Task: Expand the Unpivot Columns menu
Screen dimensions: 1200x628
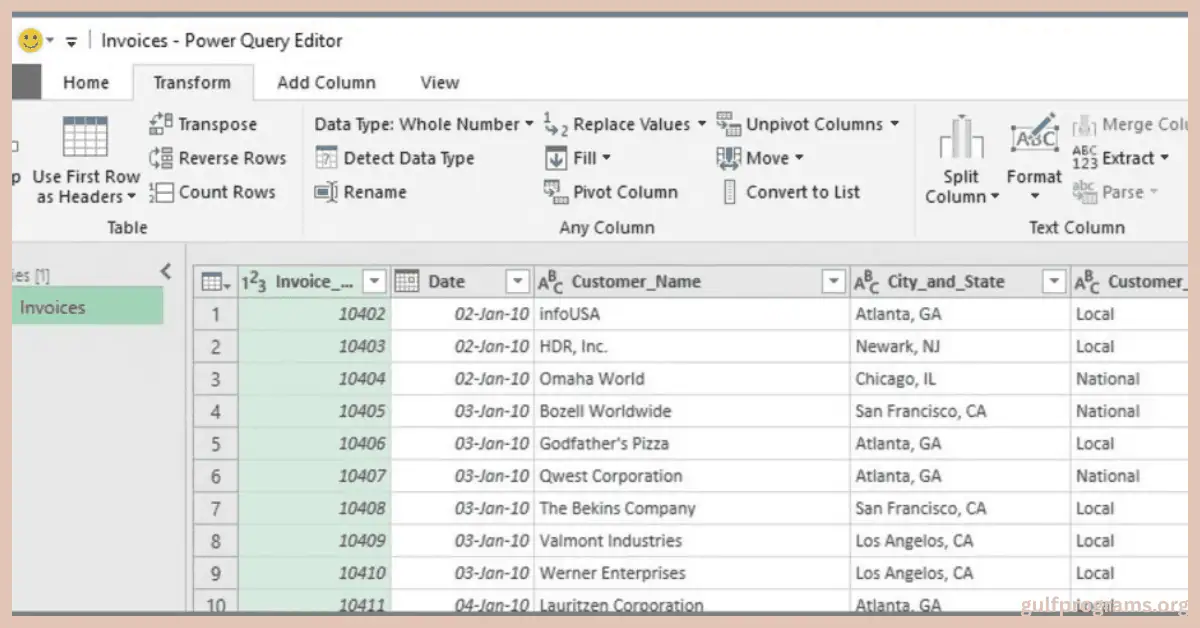Action: (x=894, y=125)
